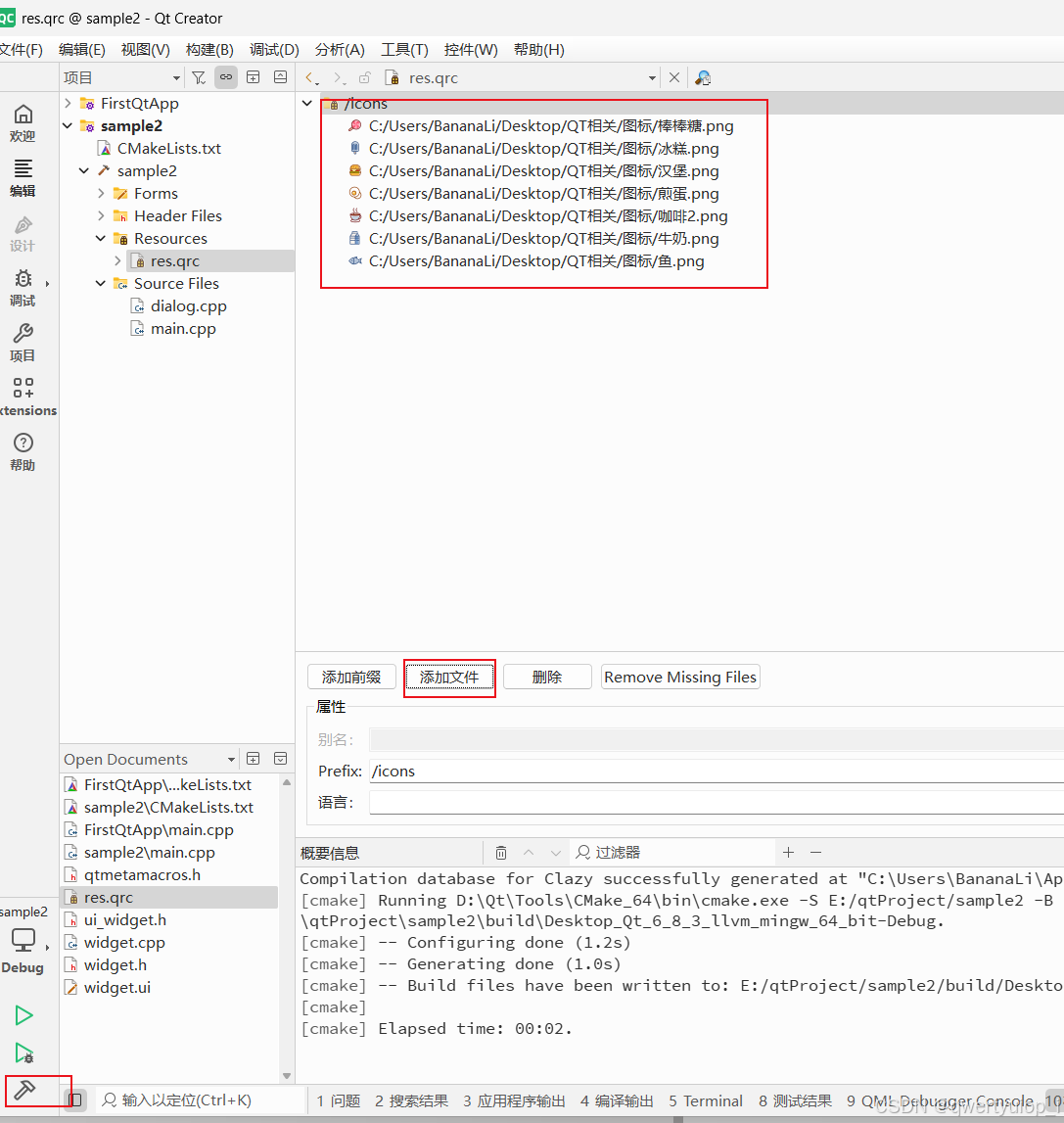Viewport: 1064px width, 1123px height.
Task: Go back in editor navigation history
Action: [x=311, y=77]
